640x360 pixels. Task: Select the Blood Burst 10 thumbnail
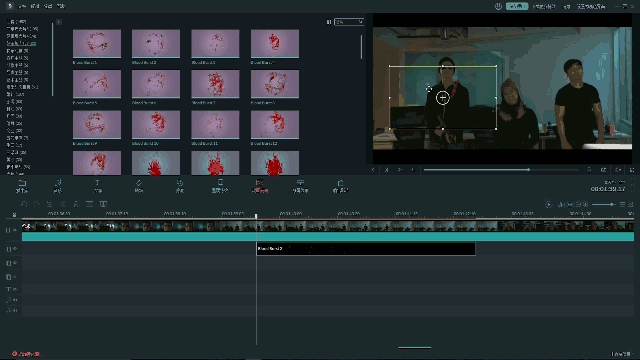point(156,124)
